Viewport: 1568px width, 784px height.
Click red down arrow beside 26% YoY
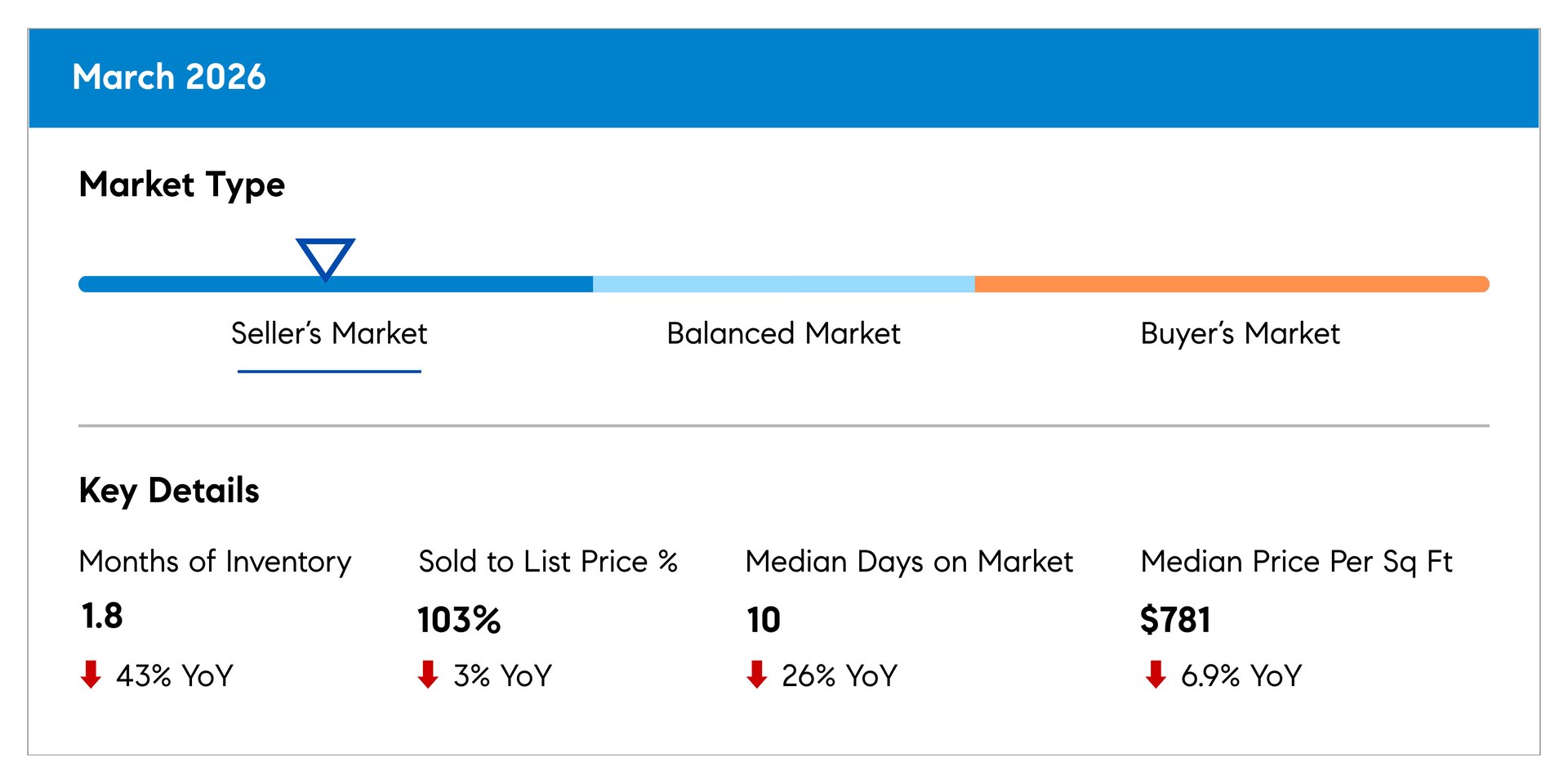coord(757,675)
